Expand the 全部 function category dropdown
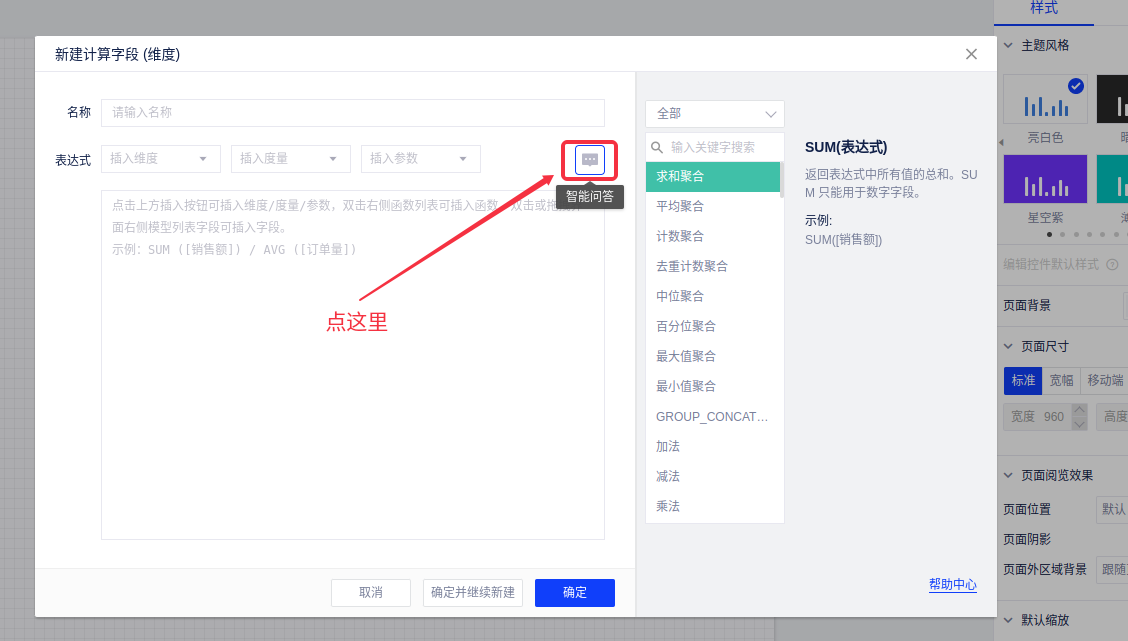 tap(714, 114)
